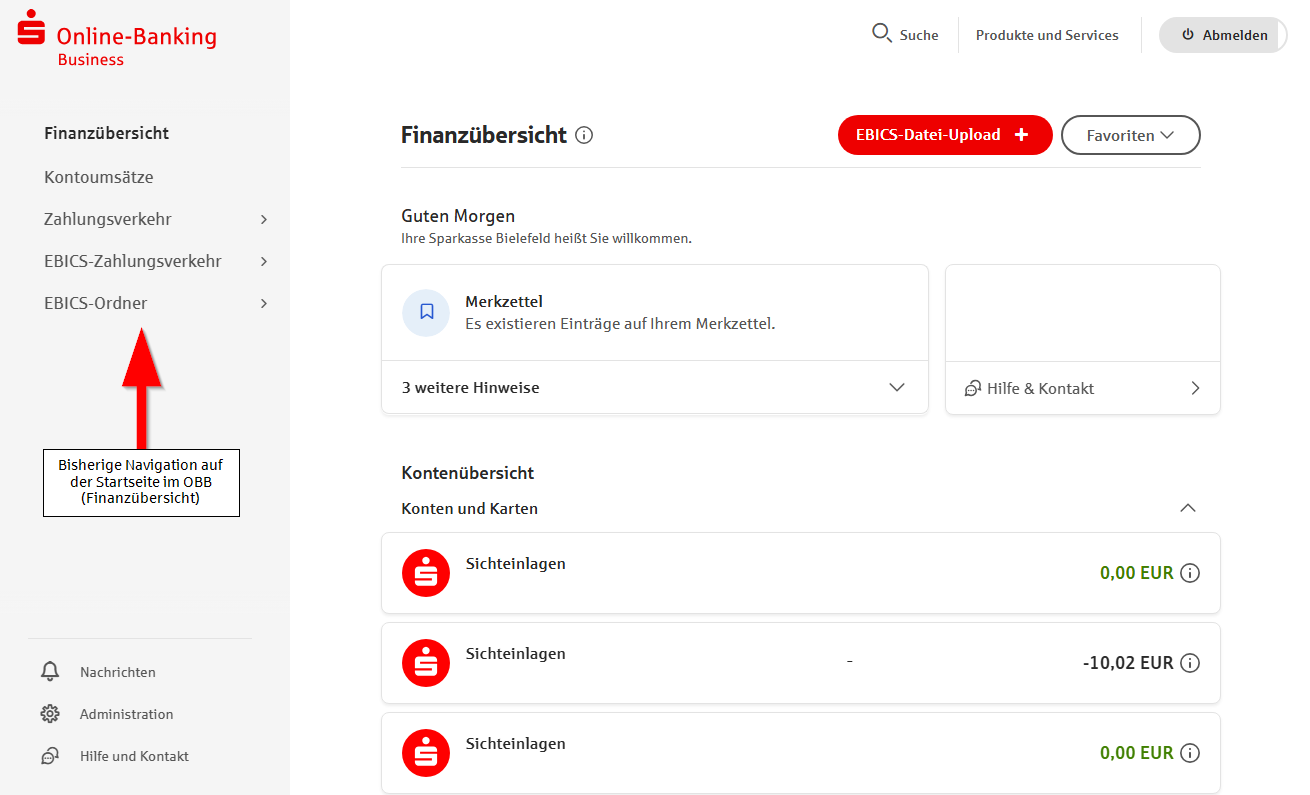Open the Favoriten dropdown
This screenshot has width=1310, height=795.
point(1130,135)
